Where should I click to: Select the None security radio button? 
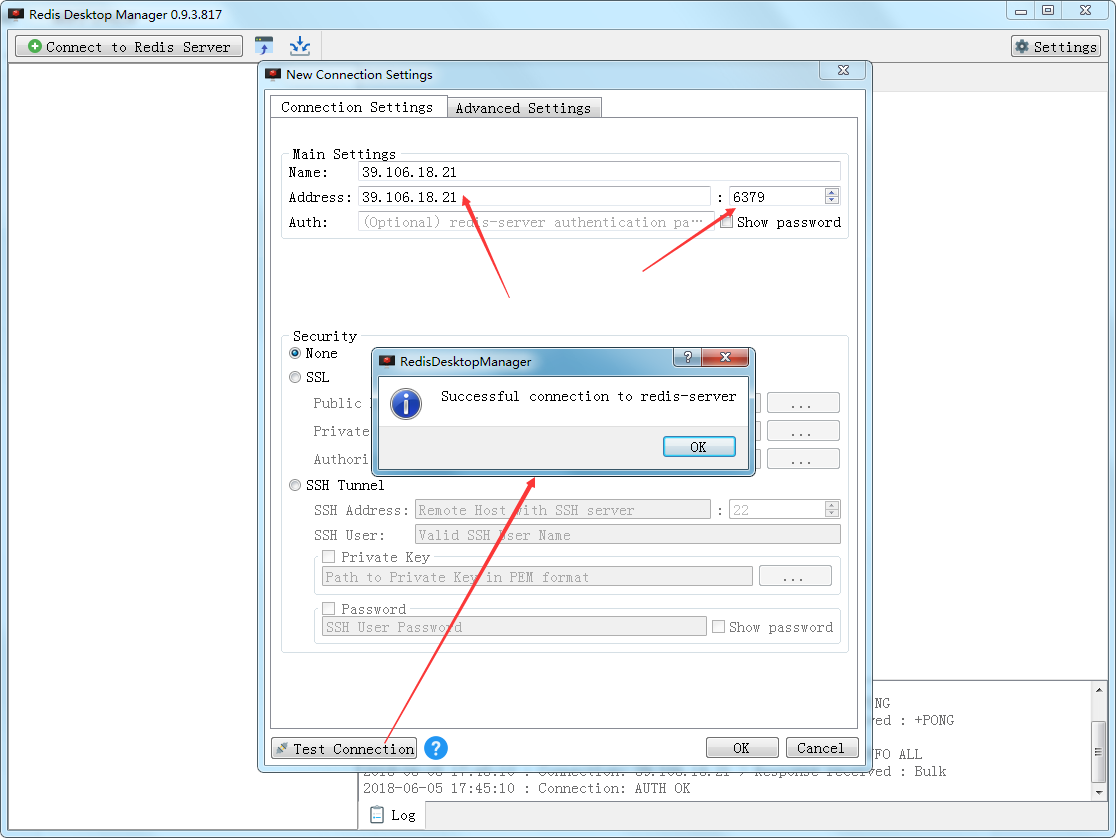[x=295, y=353]
